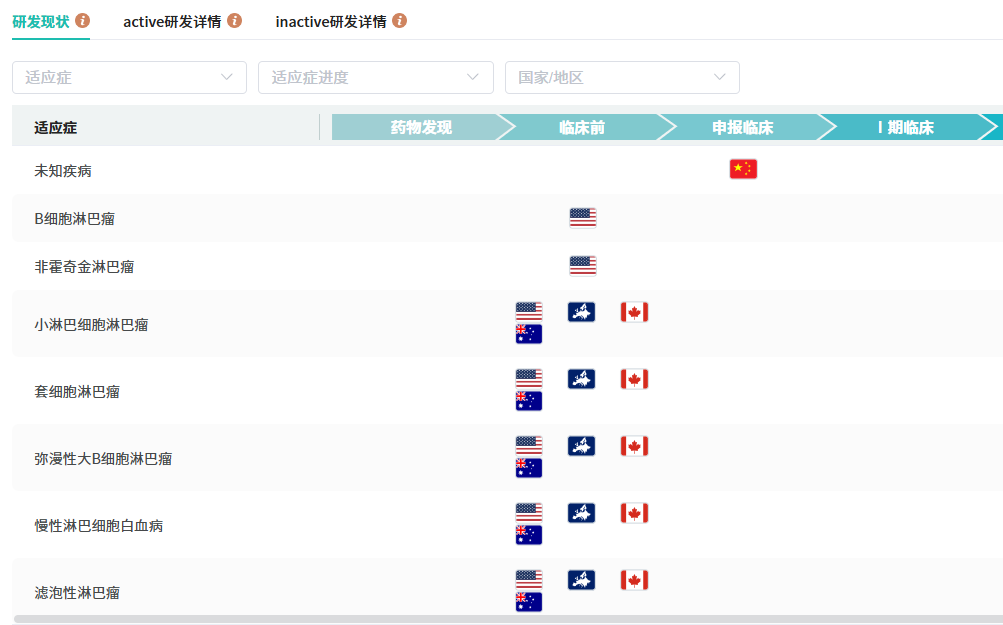Click the info icon beside inactive研发详情
1003x625 pixels.
click(x=399, y=20)
